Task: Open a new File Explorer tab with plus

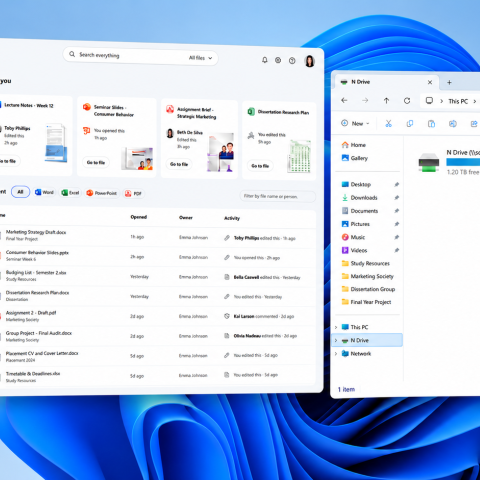Action: [x=449, y=82]
